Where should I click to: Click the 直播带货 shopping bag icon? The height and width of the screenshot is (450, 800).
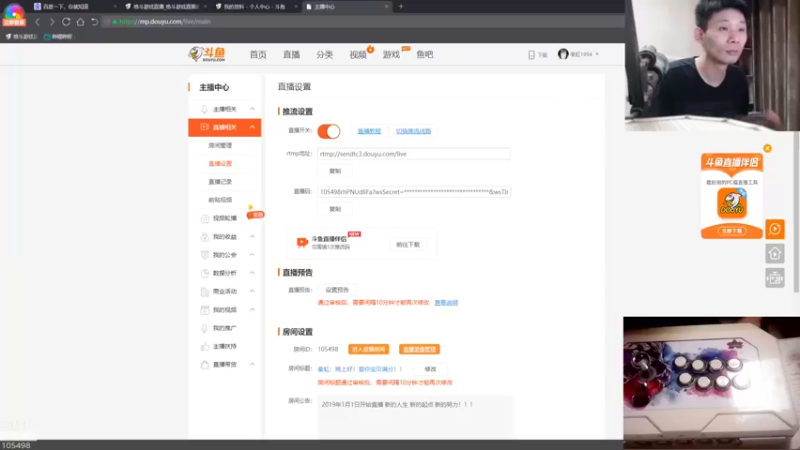coord(205,365)
